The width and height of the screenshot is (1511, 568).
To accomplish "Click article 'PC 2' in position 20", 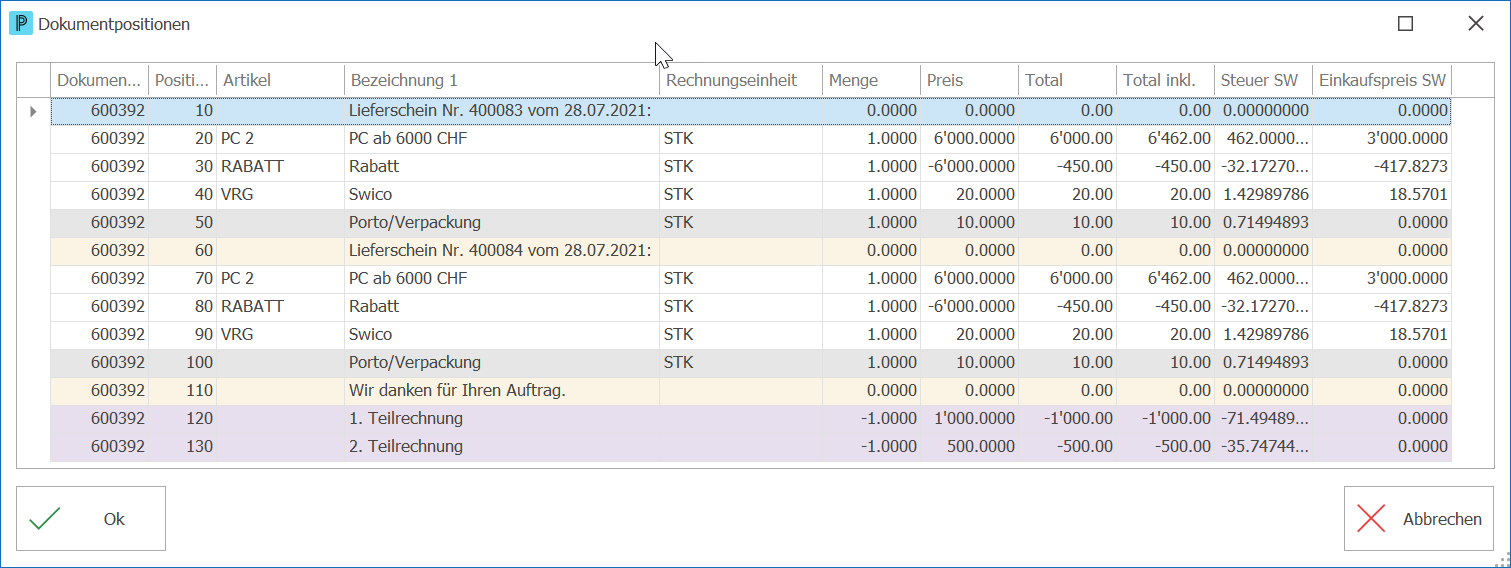I will (x=238, y=139).
